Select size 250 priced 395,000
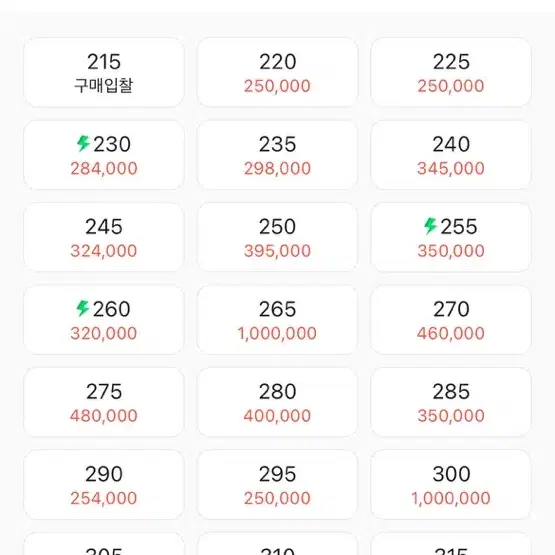Viewport: 555px width, 555px height. click(x=277, y=238)
